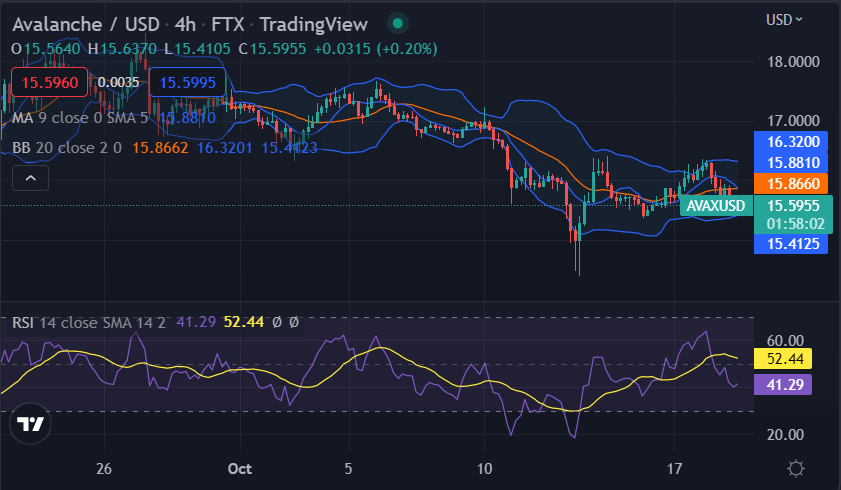841x490 pixels.
Task: Click the TradingView logo icon
Action: pyautogui.click(x=30, y=424)
